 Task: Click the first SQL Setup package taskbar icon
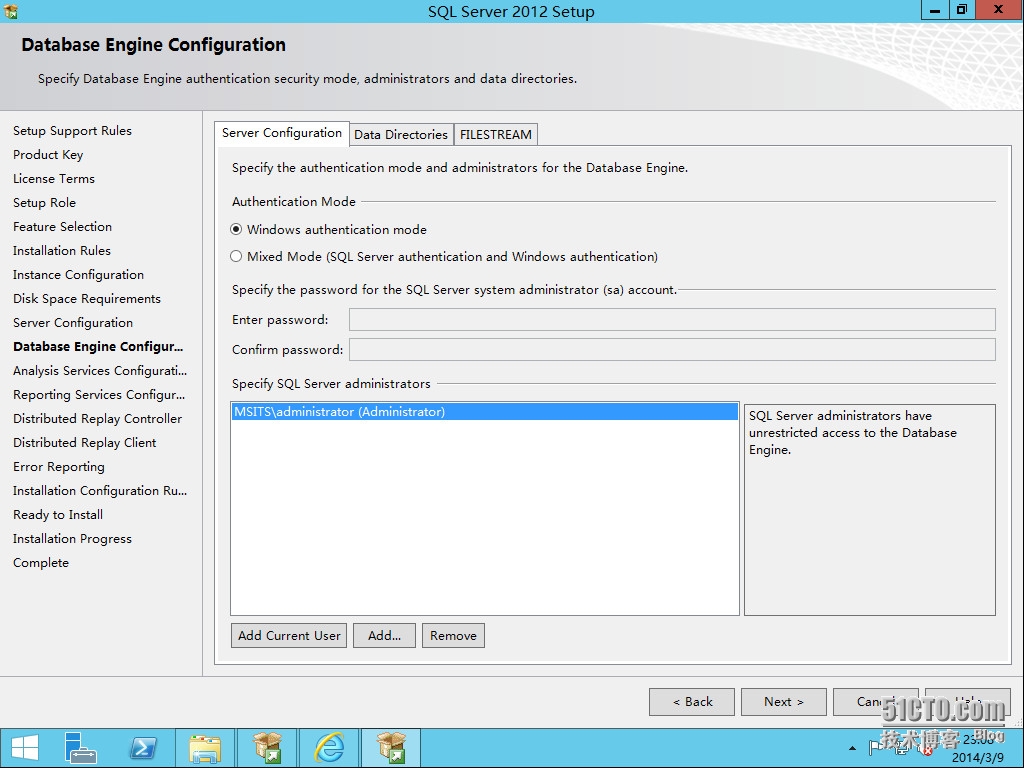click(267, 748)
